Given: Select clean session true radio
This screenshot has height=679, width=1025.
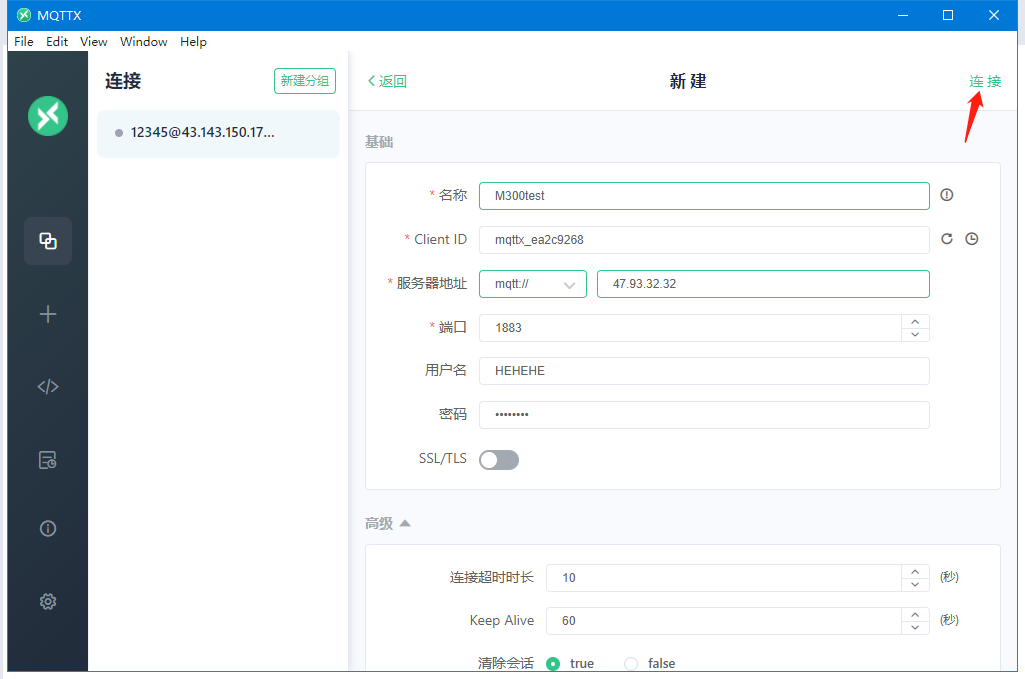Looking at the screenshot, I should point(553,663).
